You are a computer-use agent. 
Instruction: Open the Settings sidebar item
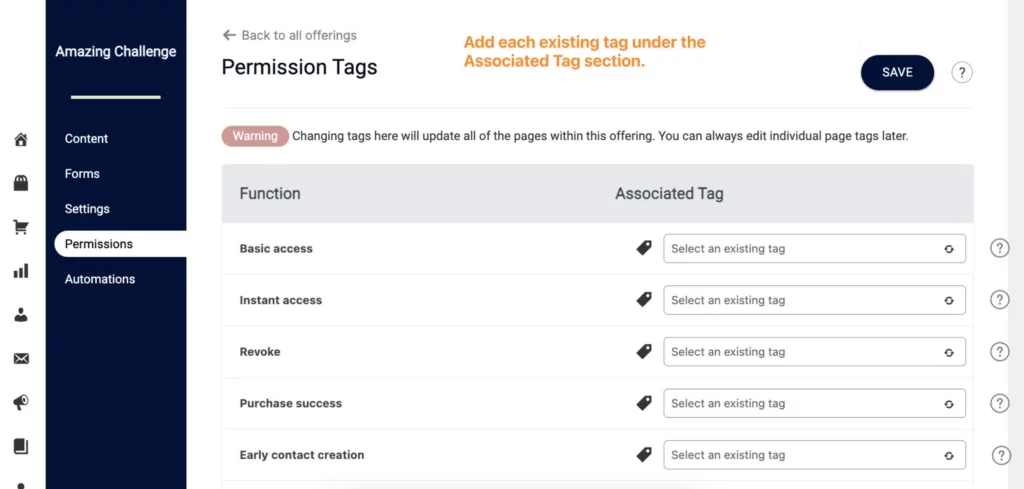[87, 209]
